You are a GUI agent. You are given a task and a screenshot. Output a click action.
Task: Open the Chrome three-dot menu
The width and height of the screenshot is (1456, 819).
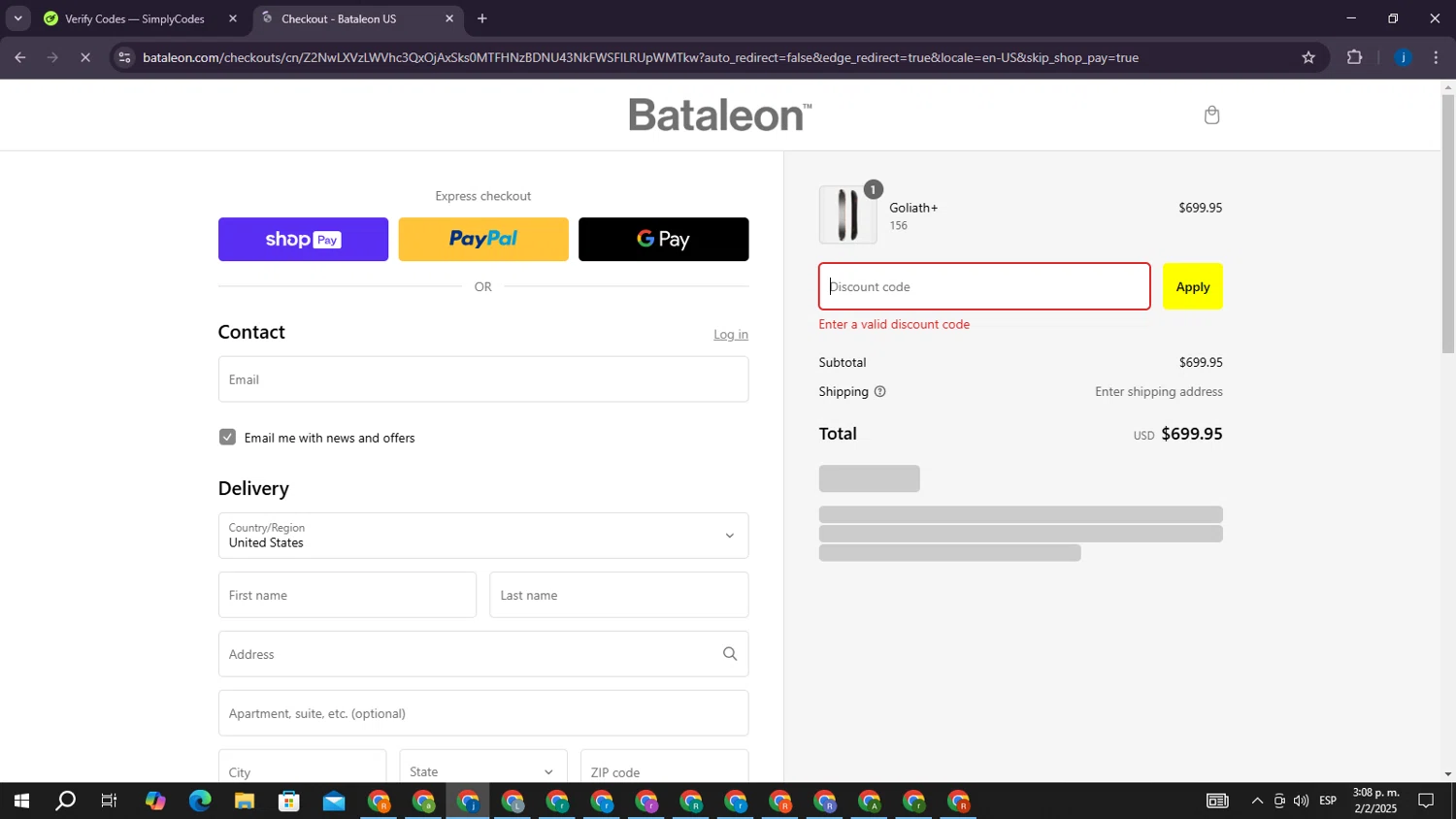[1436, 57]
